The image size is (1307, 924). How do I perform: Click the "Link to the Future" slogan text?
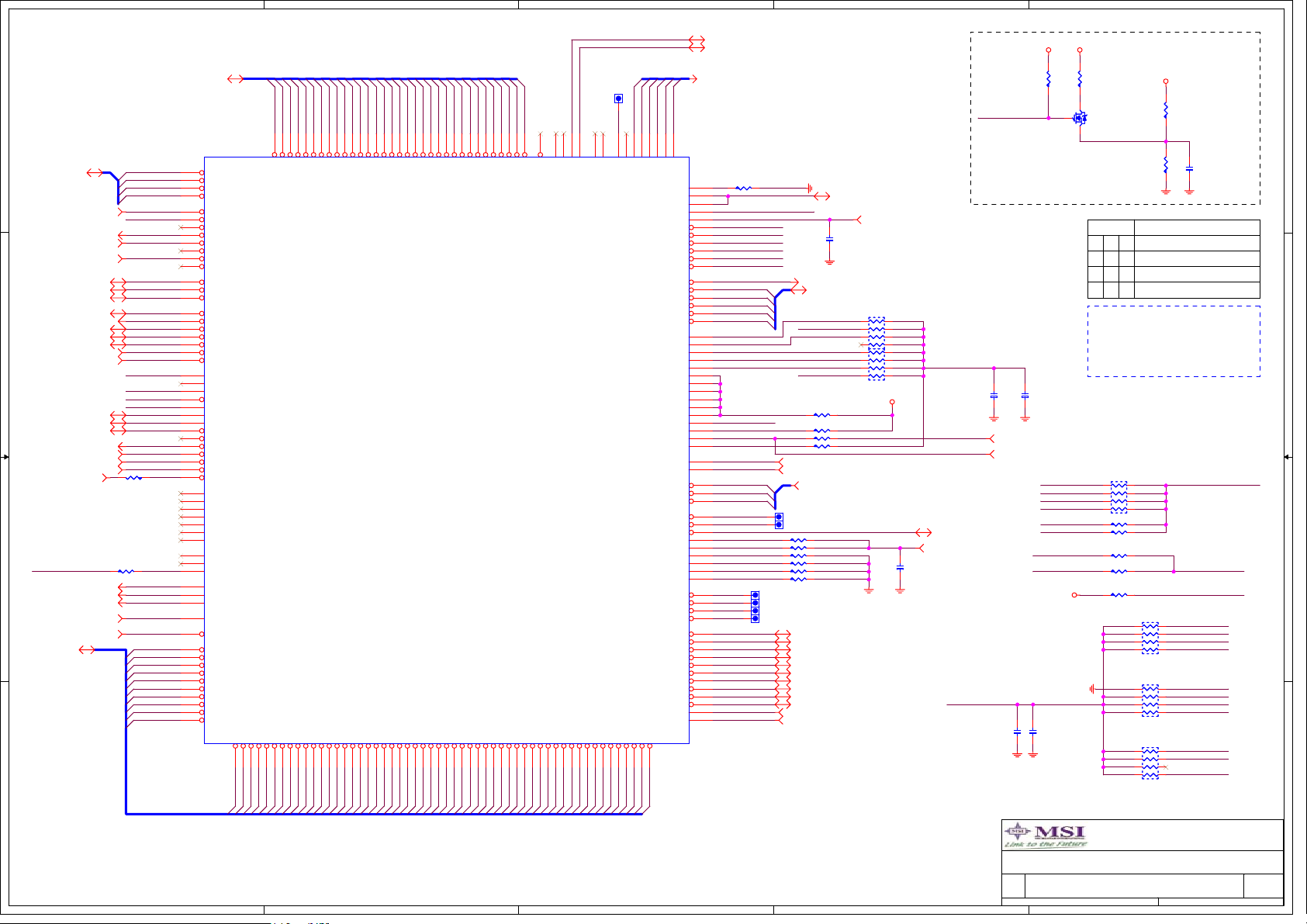(1046, 844)
